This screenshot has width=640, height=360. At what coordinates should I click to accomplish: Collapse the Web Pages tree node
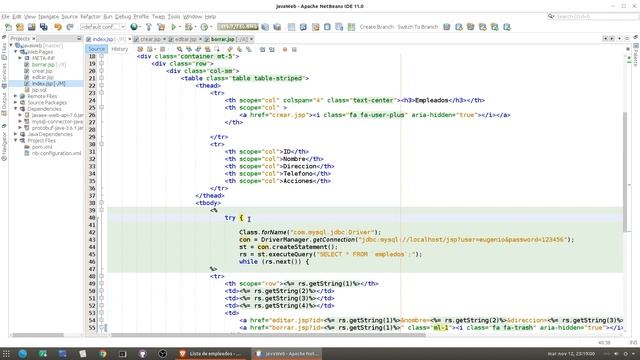(16, 52)
